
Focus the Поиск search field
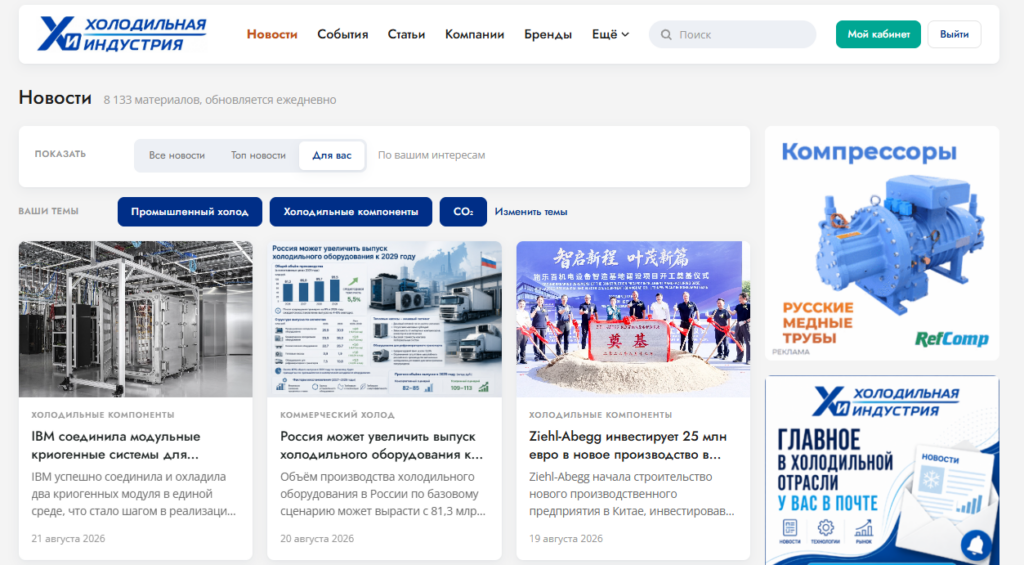click(x=732, y=34)
